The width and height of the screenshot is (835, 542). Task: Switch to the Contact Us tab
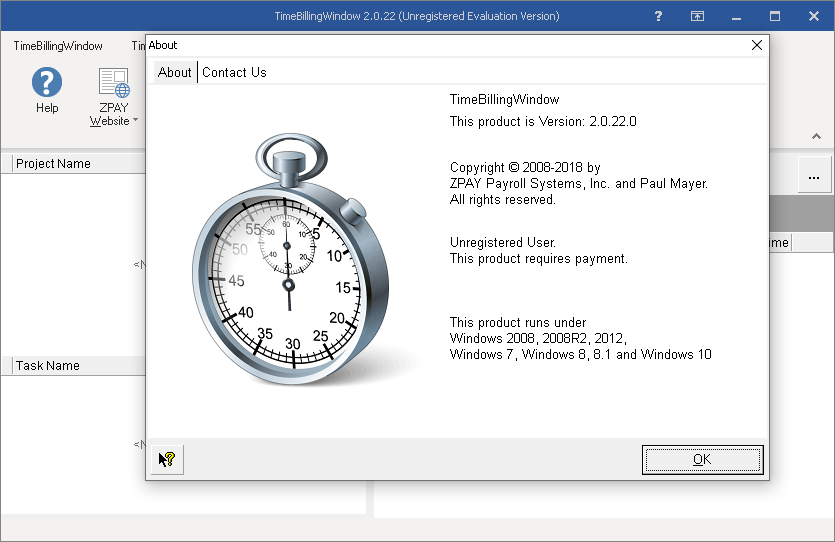click(234, 72)
